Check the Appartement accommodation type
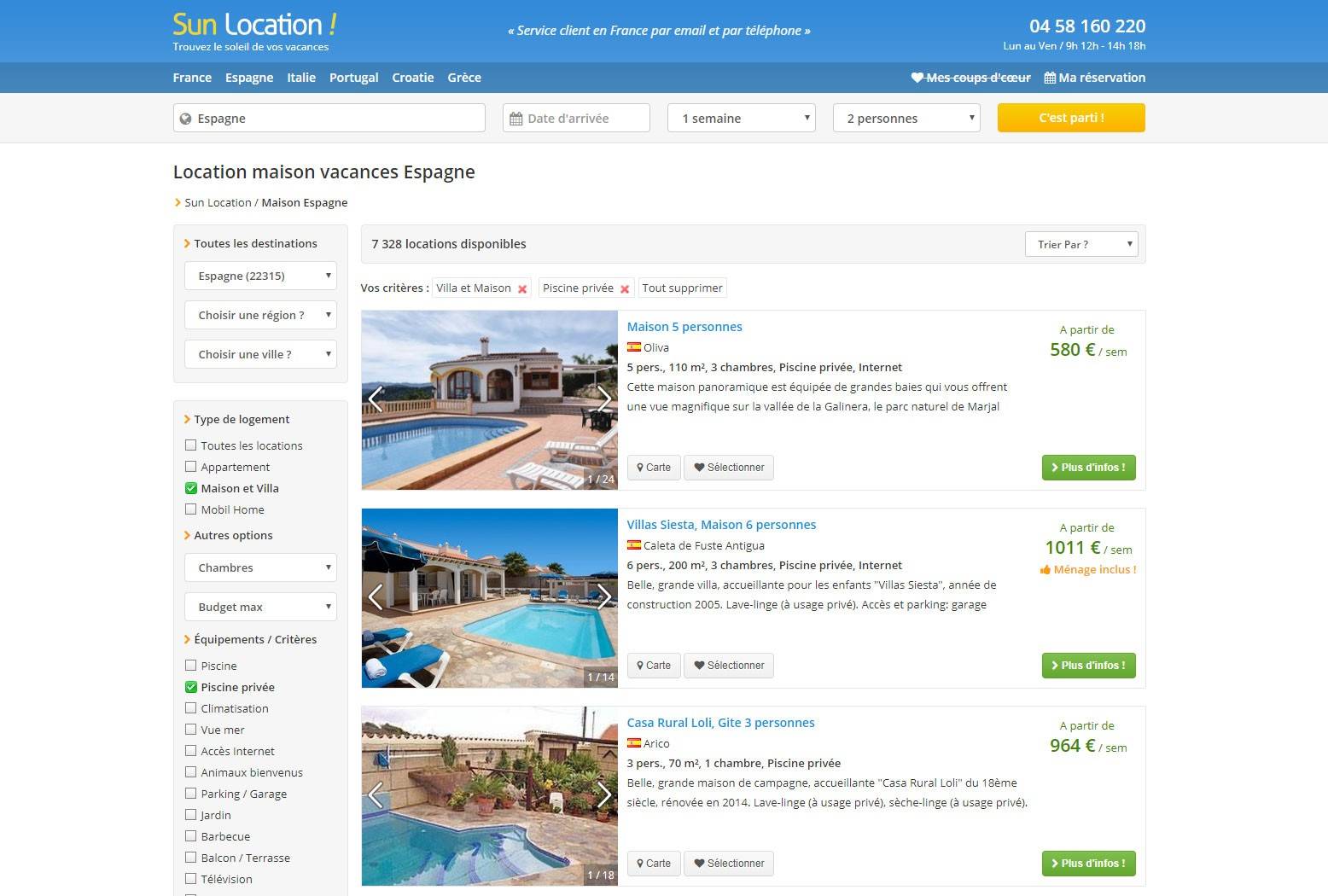Viewport: 1328px width, 896px height. [x=190, y=467]
